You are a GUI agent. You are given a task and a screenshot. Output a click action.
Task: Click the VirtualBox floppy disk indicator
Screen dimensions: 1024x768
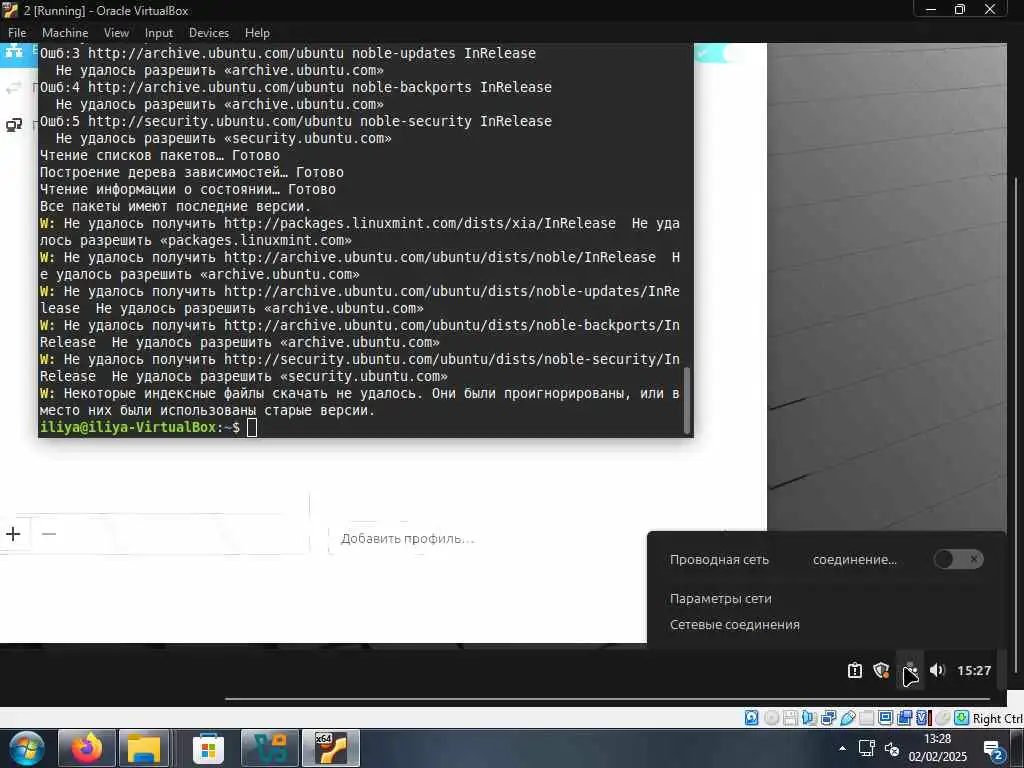790,718
